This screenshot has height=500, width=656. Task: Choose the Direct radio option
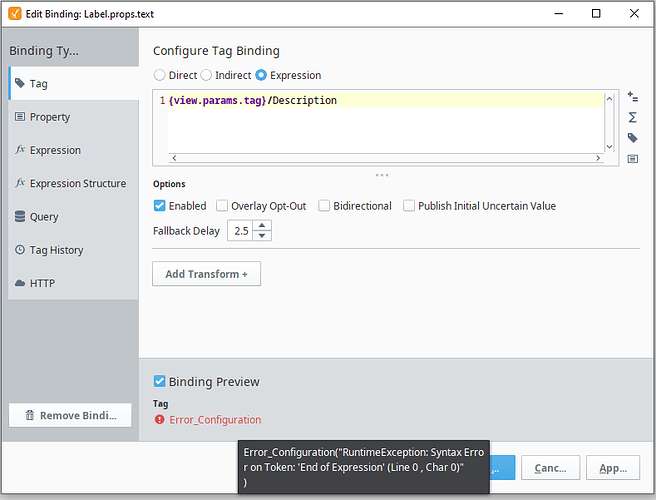(x=159, y=75)
